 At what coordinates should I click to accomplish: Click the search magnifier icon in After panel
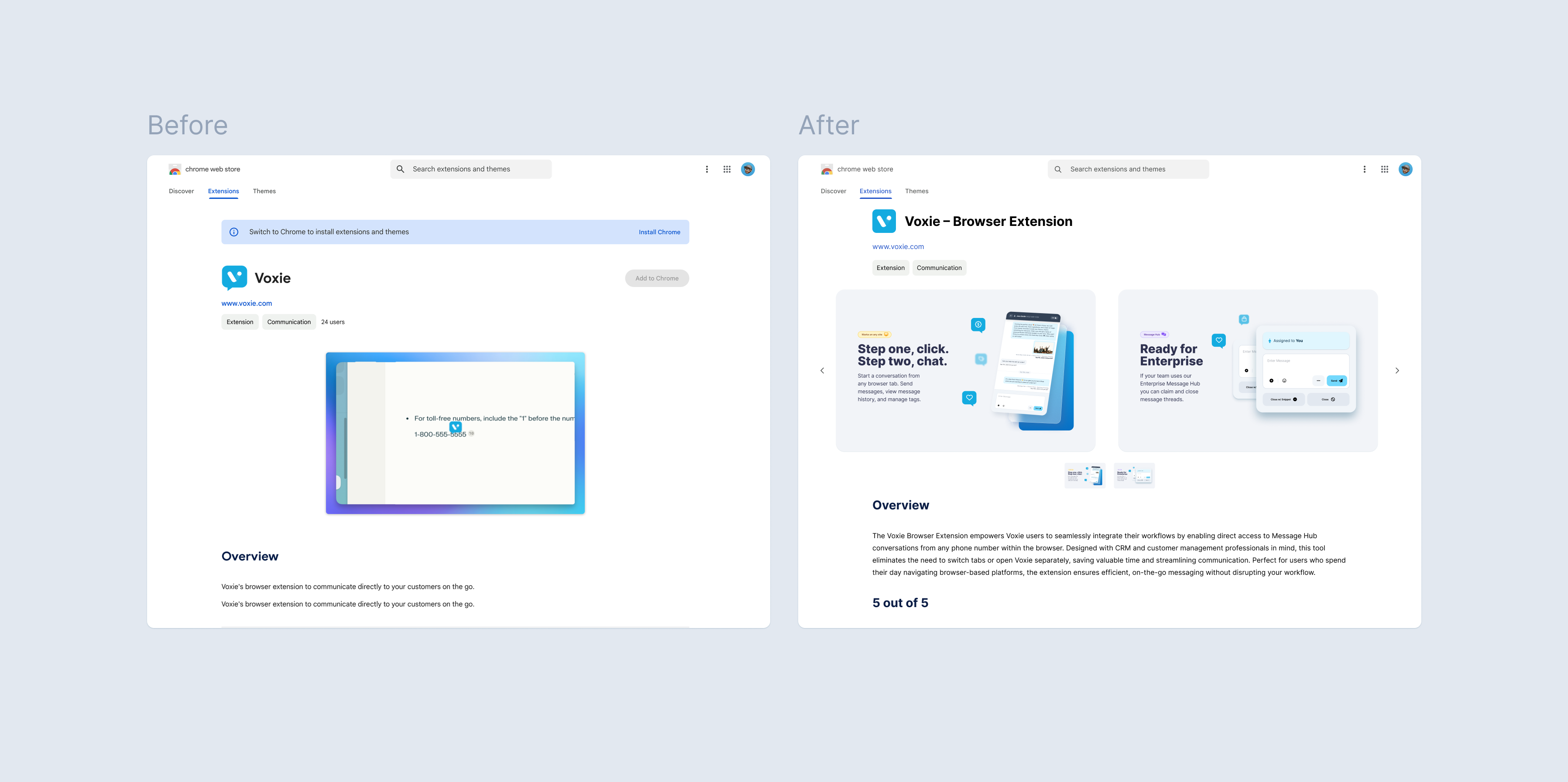point(1058,168)
